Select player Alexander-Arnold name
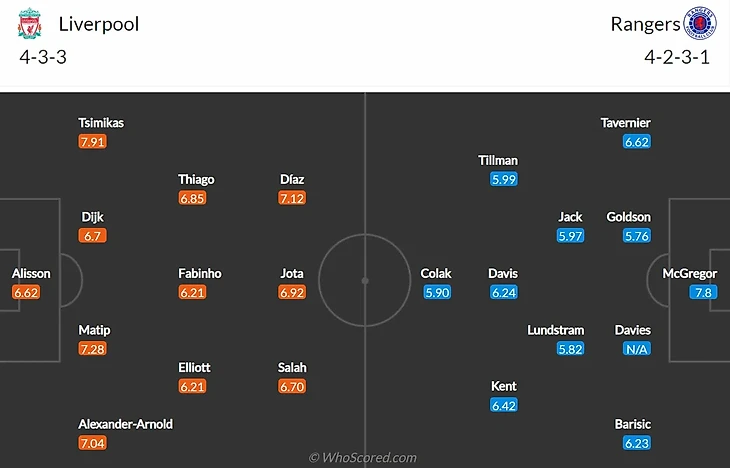 pos(125,424)
